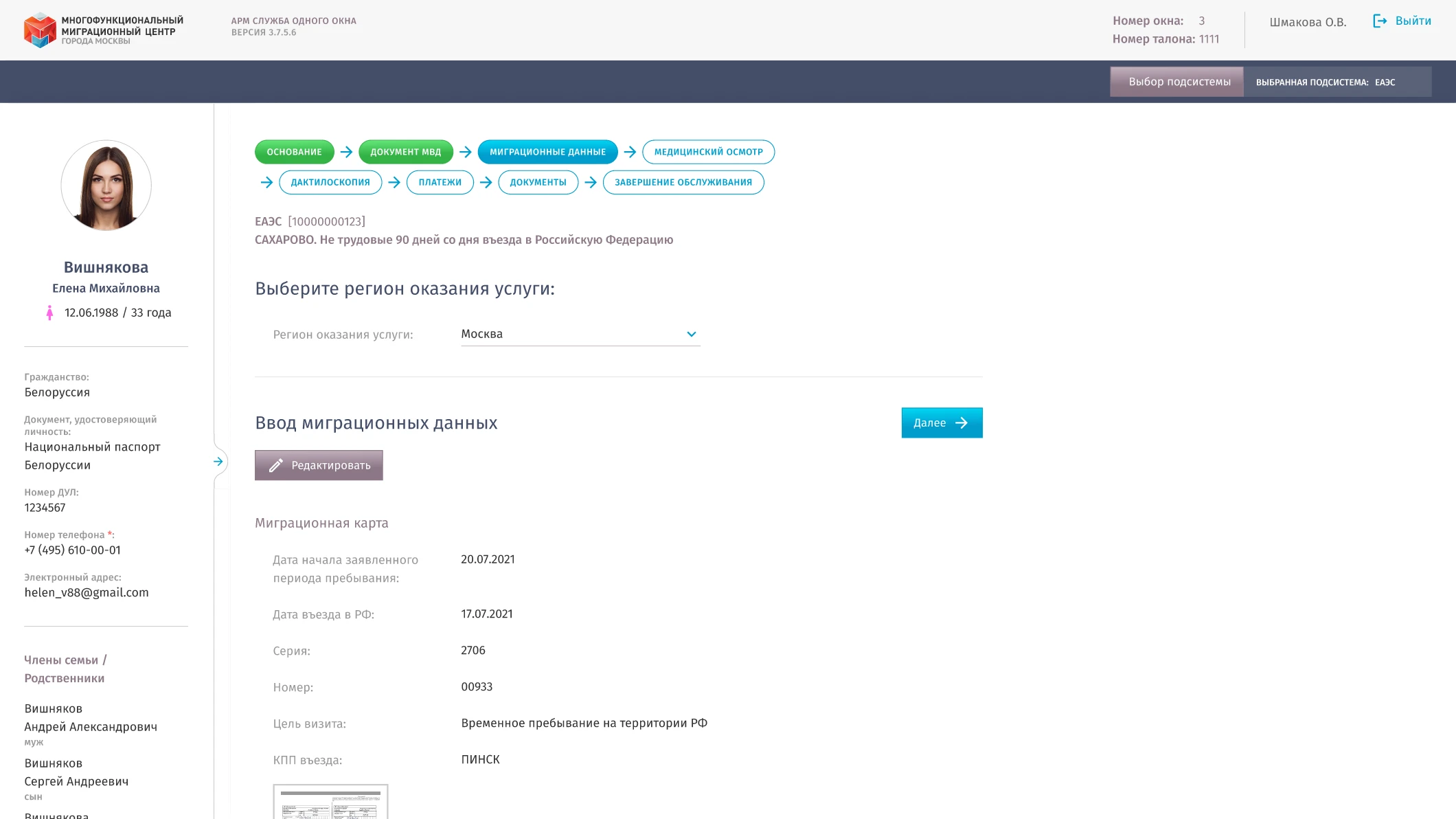Screen dimensions: 1456x819
Task: Open Документ МВД step
Action: pyautogui.click(x=405, y=152)
